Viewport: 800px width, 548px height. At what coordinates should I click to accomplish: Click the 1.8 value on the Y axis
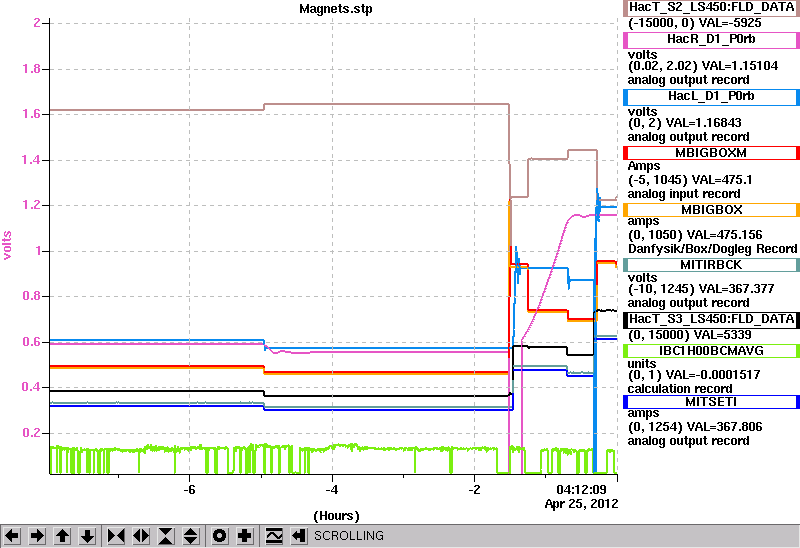pos(31,69)
